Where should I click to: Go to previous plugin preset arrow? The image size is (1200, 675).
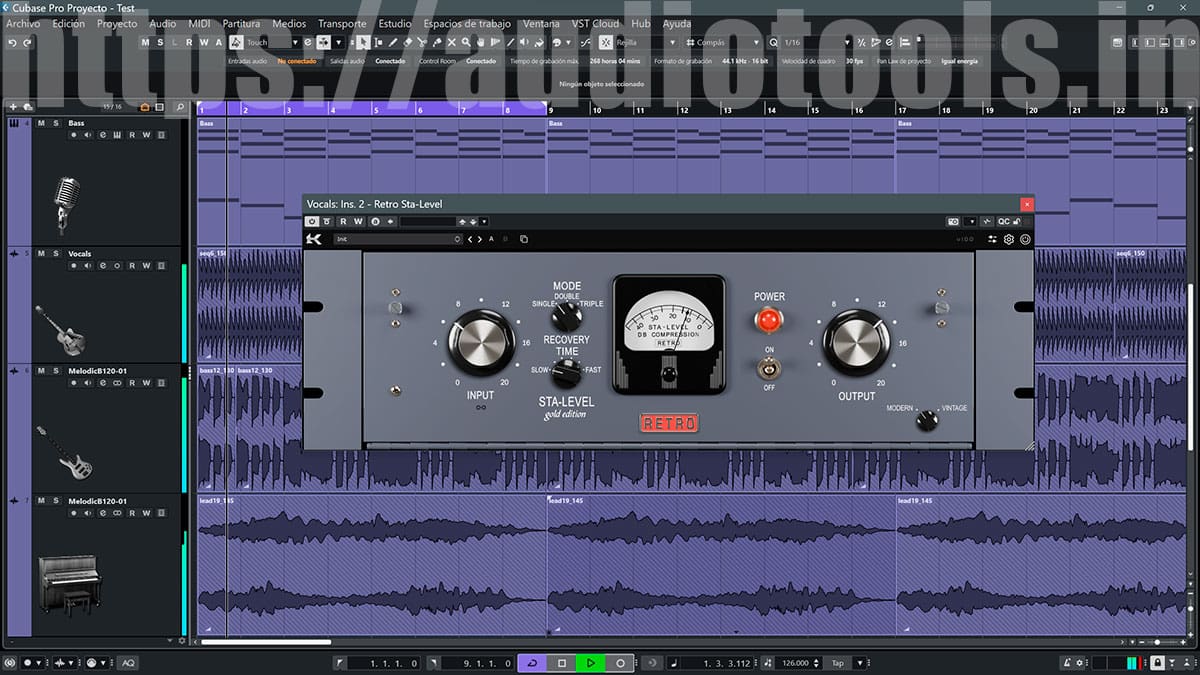[x=470, y=240]
